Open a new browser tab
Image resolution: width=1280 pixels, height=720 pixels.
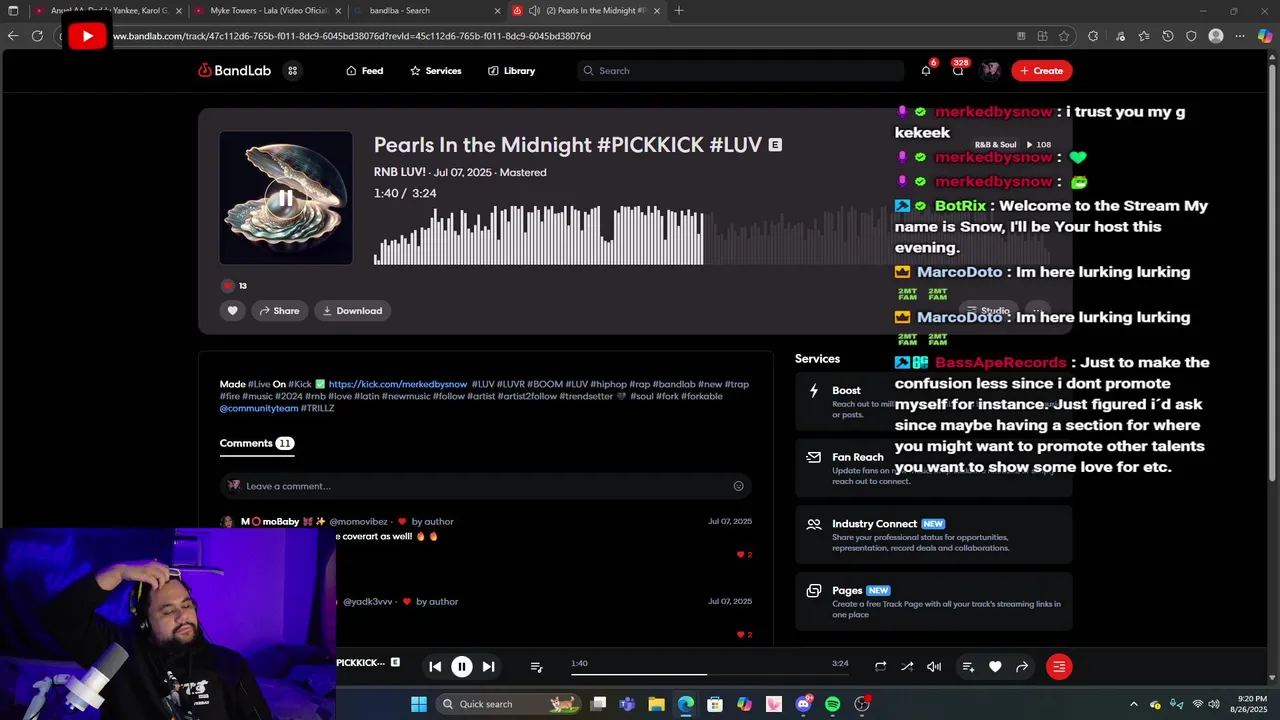[679, 11]
